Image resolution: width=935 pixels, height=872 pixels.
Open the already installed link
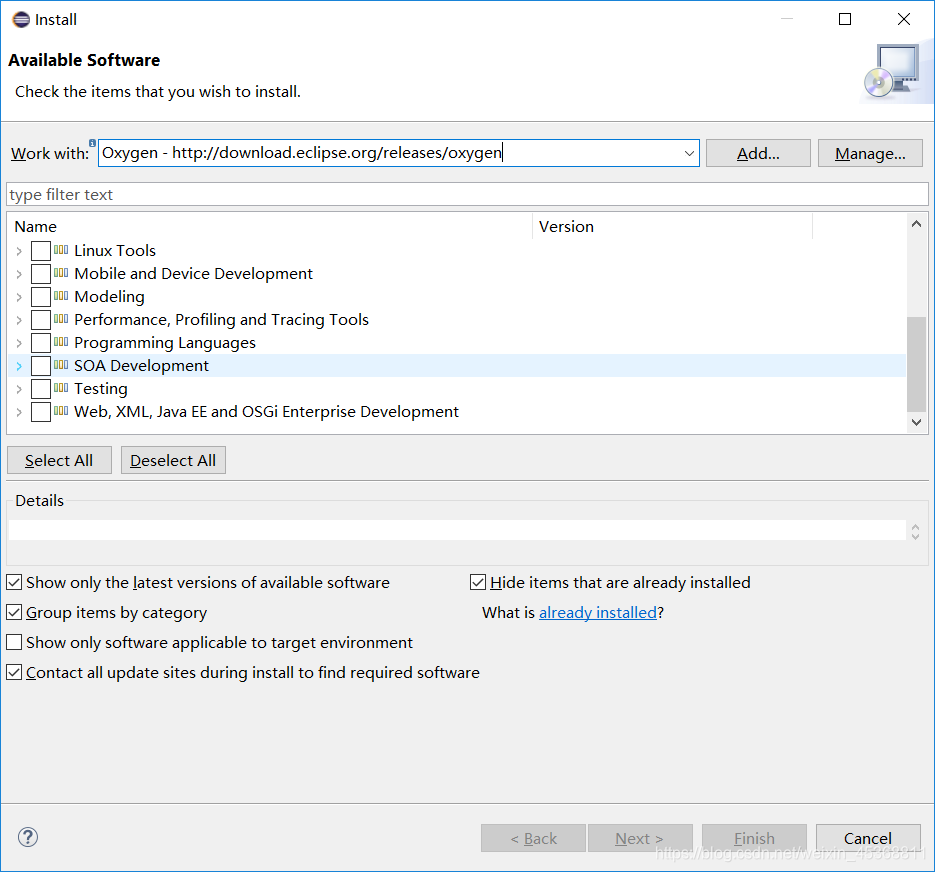(597, 613)
